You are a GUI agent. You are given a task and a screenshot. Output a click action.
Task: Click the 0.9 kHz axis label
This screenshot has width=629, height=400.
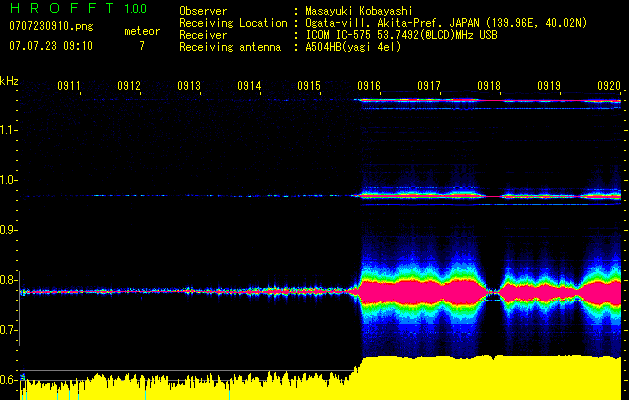tap(8, 230)
